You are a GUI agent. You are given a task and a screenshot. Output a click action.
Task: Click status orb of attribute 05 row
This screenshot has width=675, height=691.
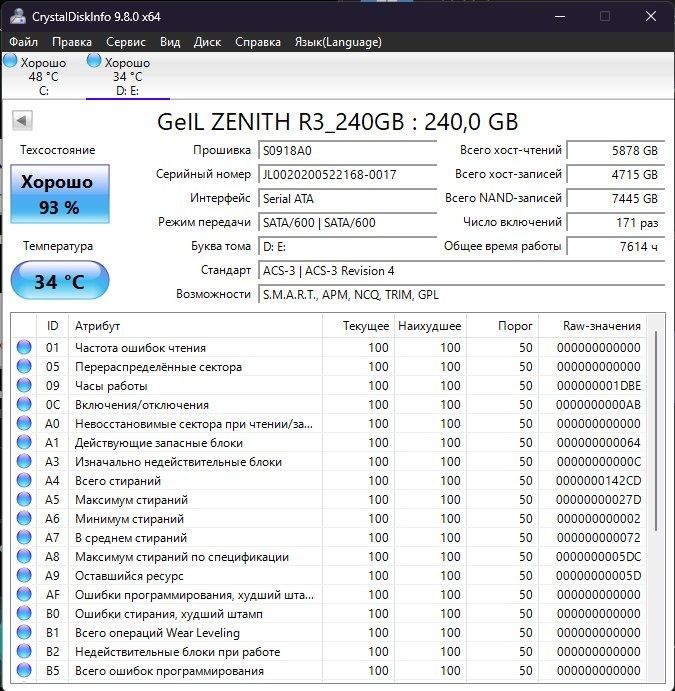tap(24, 366)
